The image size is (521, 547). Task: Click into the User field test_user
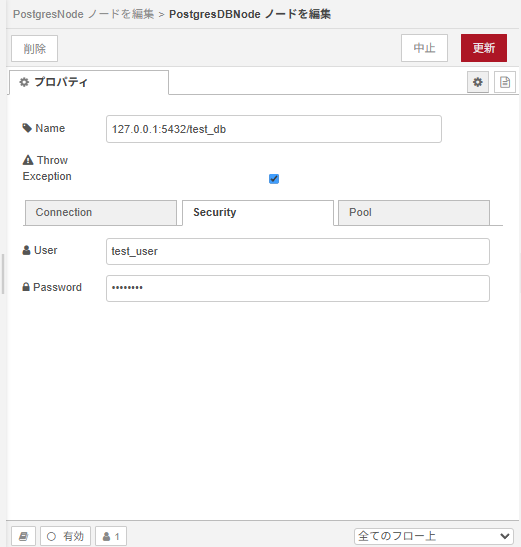[x=298, y=251]
